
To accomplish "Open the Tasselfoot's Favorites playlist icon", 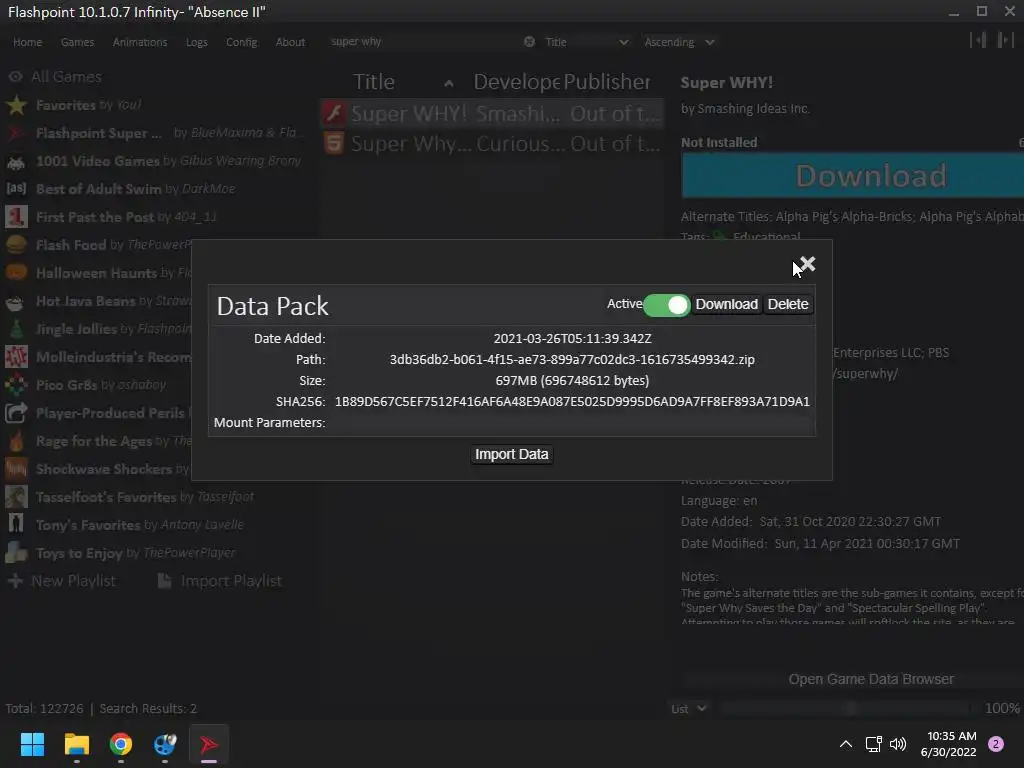I will (16, 498).
